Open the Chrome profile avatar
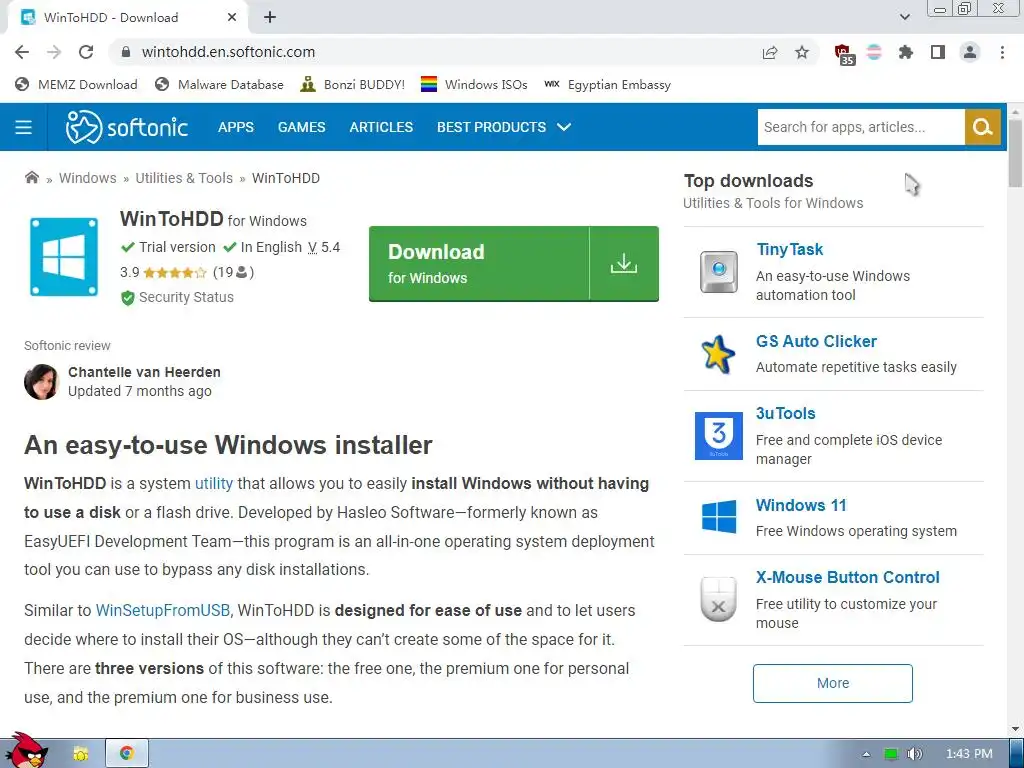 tap(970, 52)
